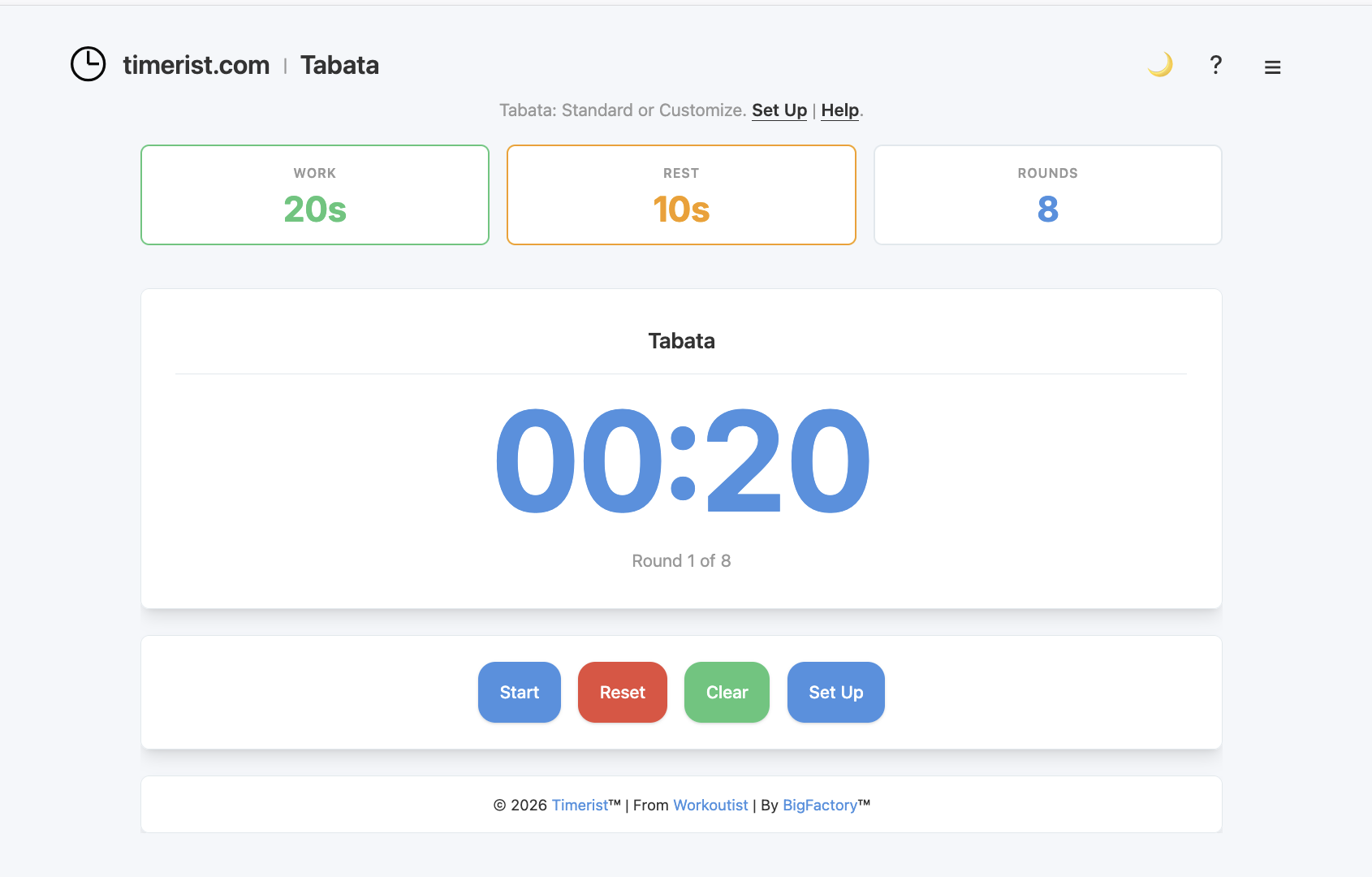Click the timerist.com clock logo icon
Image resolution: width=1372 pixels, height=877 pixels.
pyautogui.click(x=88, y=64)
